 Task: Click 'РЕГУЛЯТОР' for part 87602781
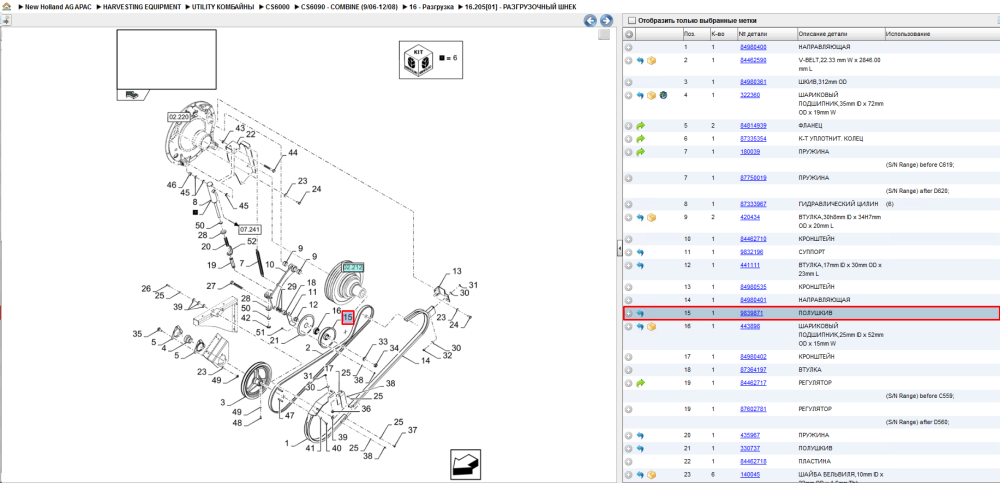[x=816, y=408]
